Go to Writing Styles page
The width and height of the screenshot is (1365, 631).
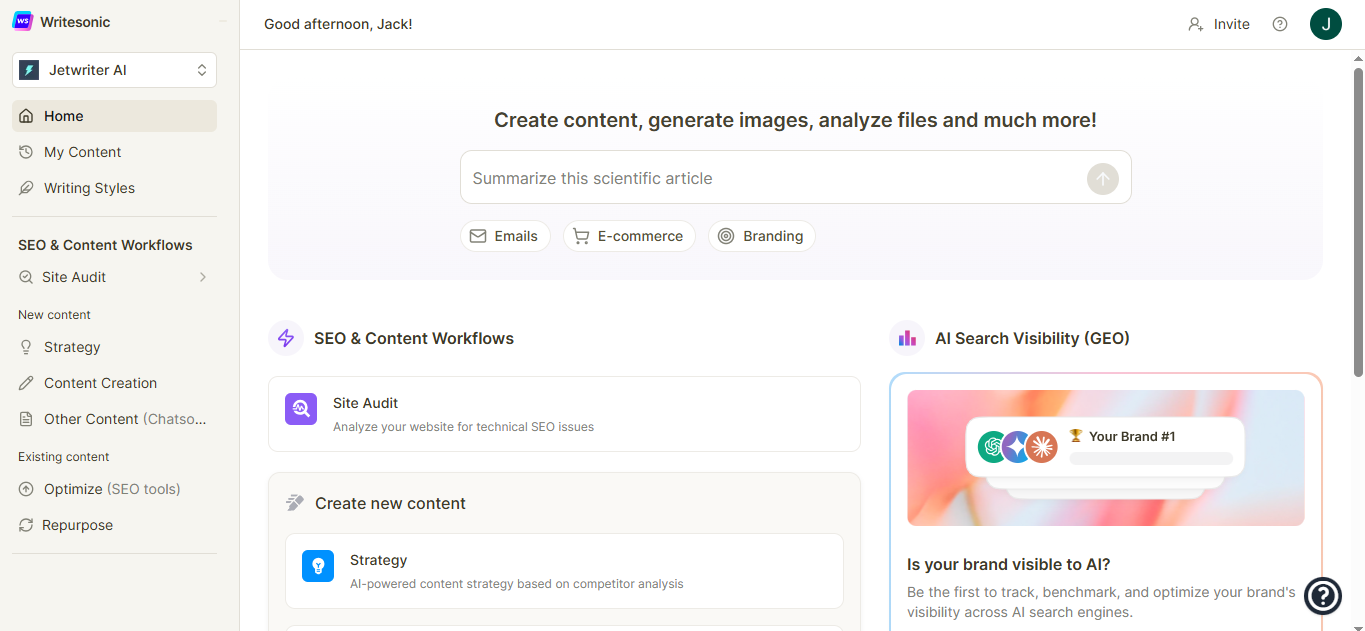coord(89,188)
